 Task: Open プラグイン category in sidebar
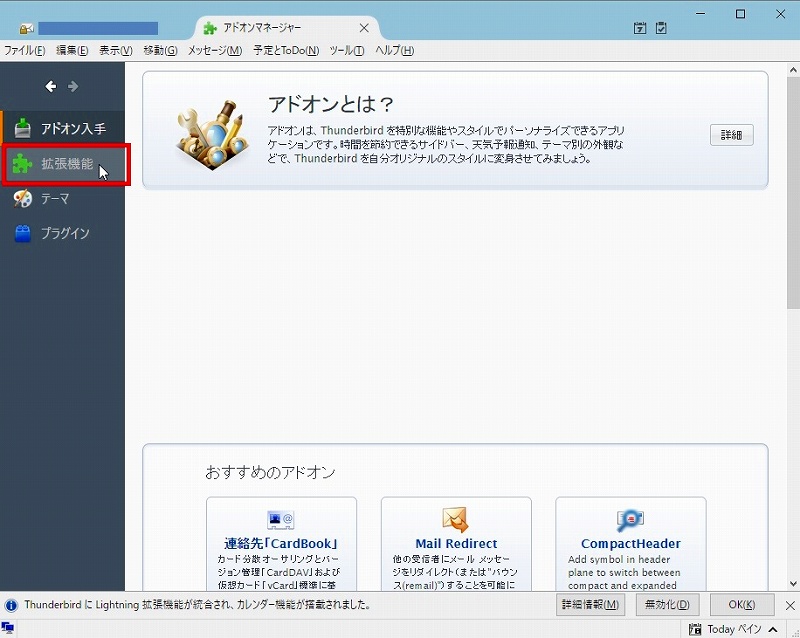click(64, 233)
